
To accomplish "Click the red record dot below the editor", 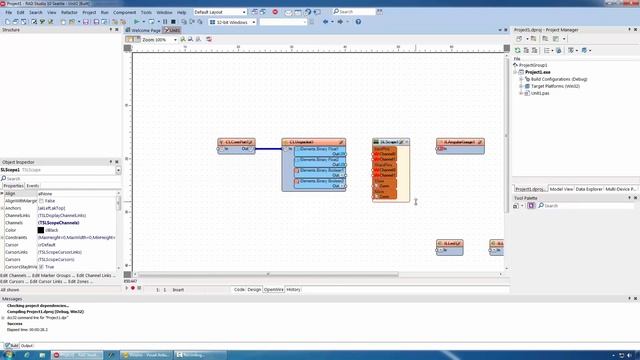I will (133, 288).
